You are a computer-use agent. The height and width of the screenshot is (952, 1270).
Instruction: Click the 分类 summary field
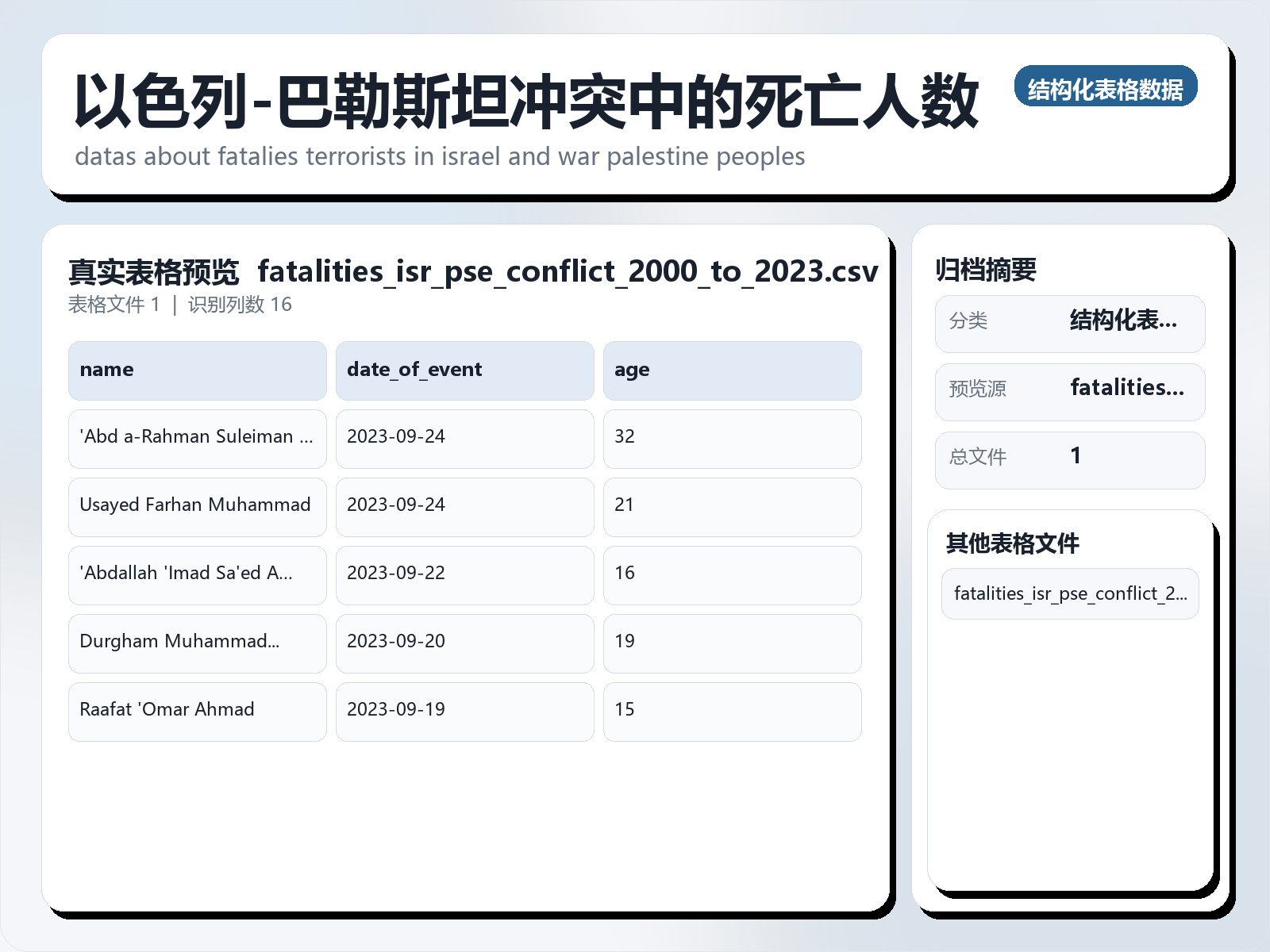coord(1070,323)
